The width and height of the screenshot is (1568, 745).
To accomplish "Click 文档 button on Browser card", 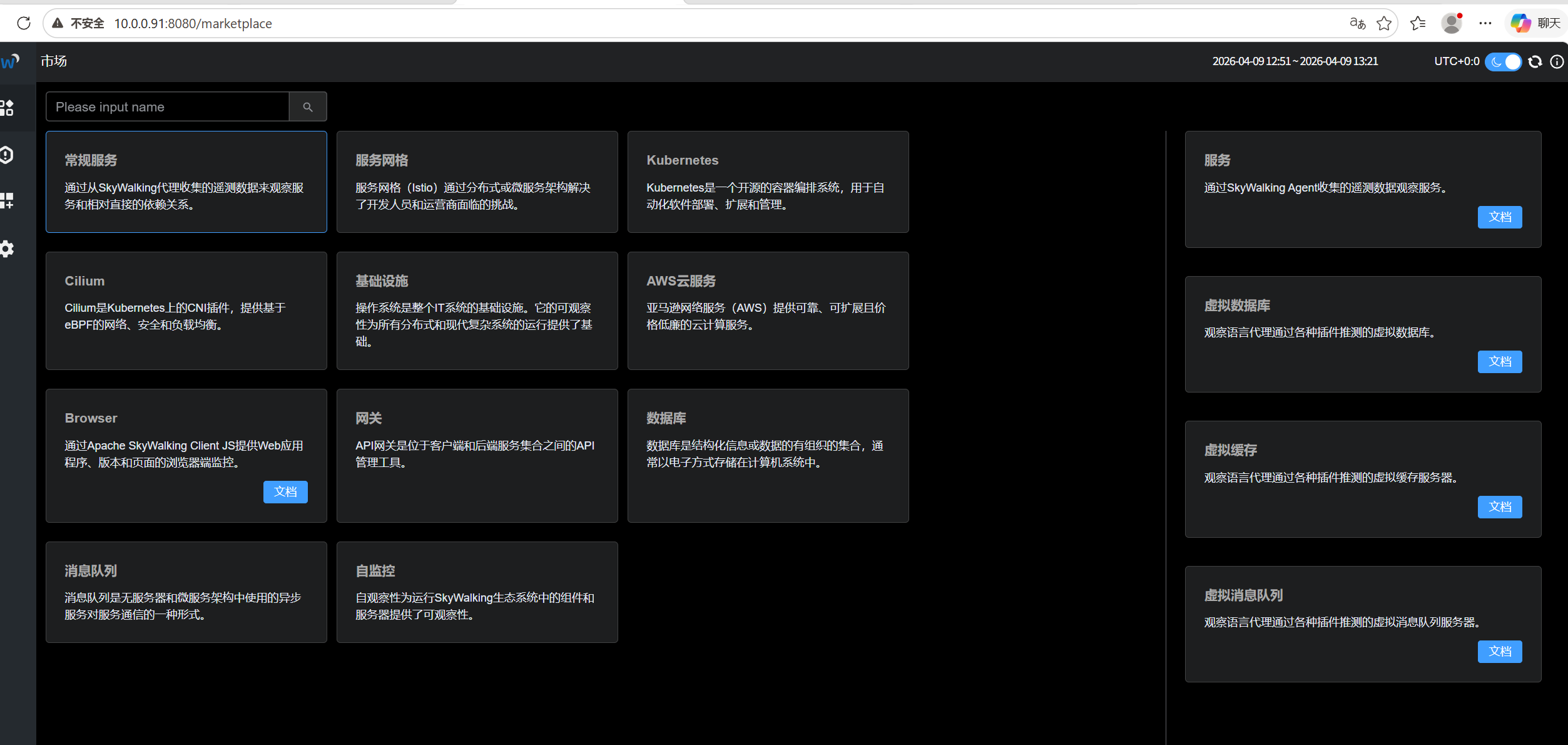I will click(x=285, y=492).
